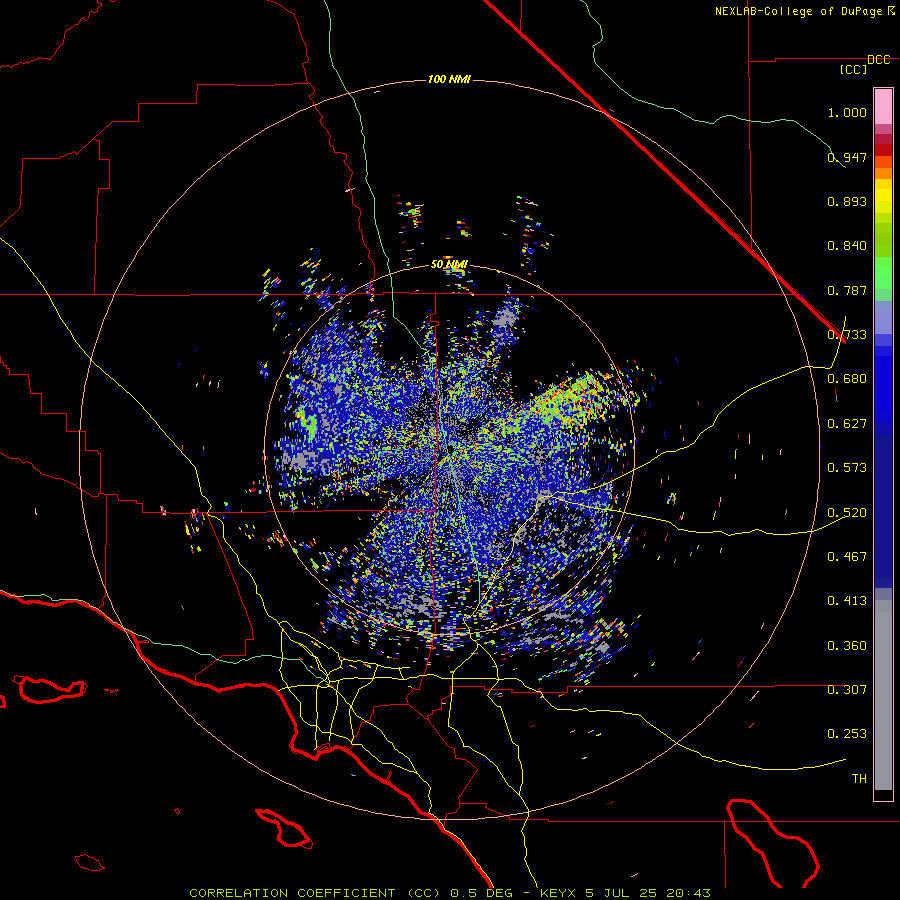Select the 0.947 scale value
This screenshot has height=900, width=900.
coord(847,157)
